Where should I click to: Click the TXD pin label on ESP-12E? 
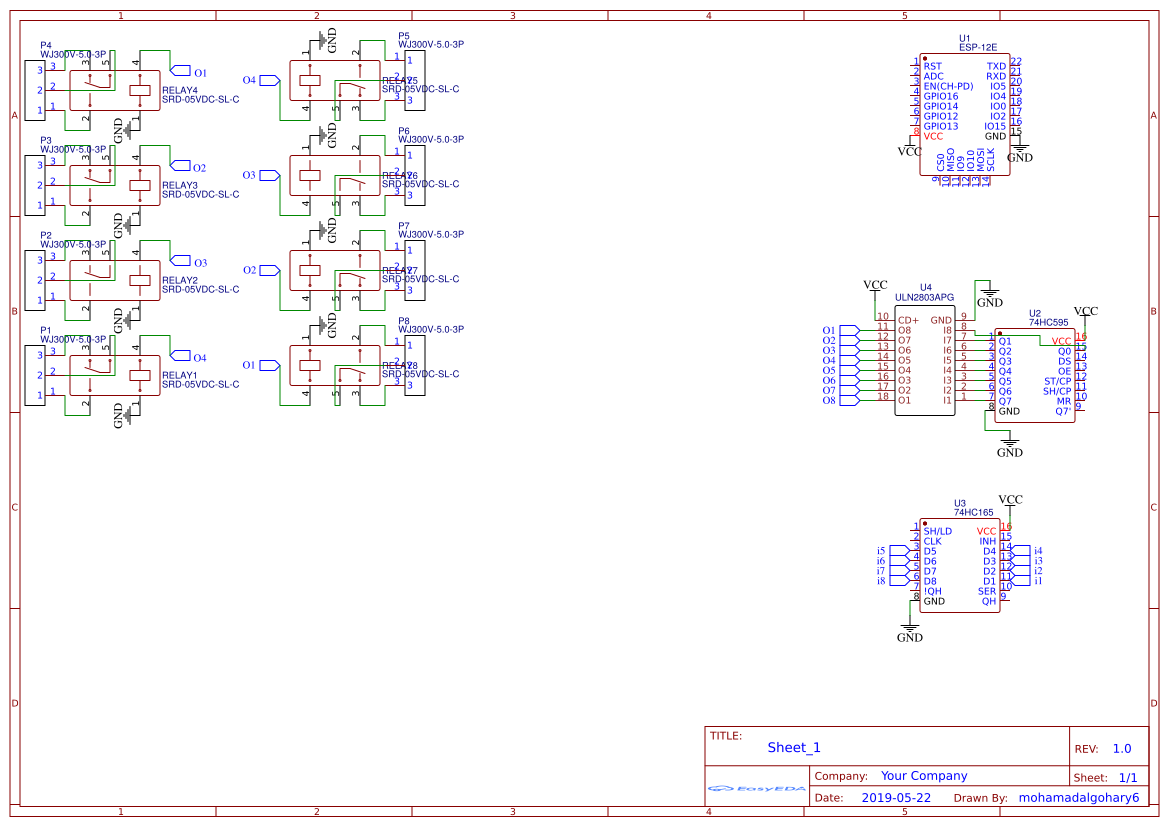tap(996, 66)
